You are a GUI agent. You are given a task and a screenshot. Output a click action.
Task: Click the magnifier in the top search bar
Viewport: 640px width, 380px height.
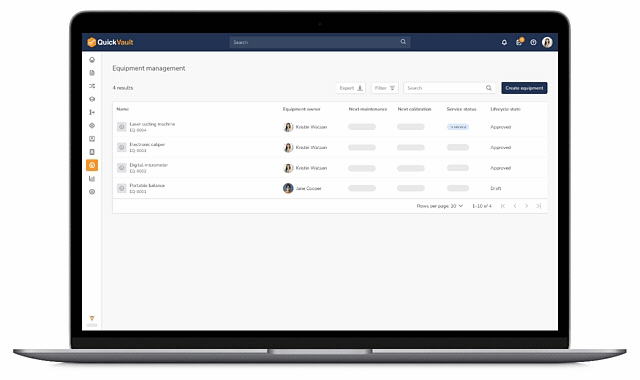[x=403, y=42]
